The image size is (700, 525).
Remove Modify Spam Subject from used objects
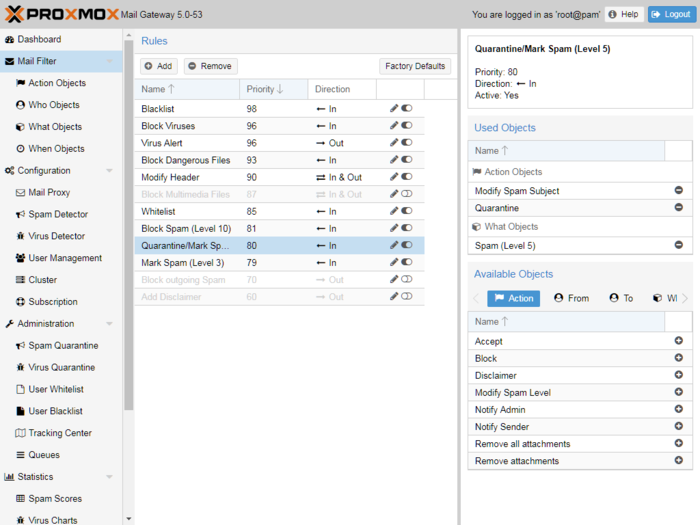(678, 190)
